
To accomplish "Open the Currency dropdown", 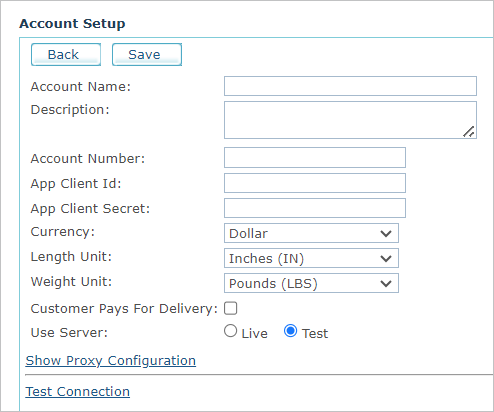I will [311, 233].
